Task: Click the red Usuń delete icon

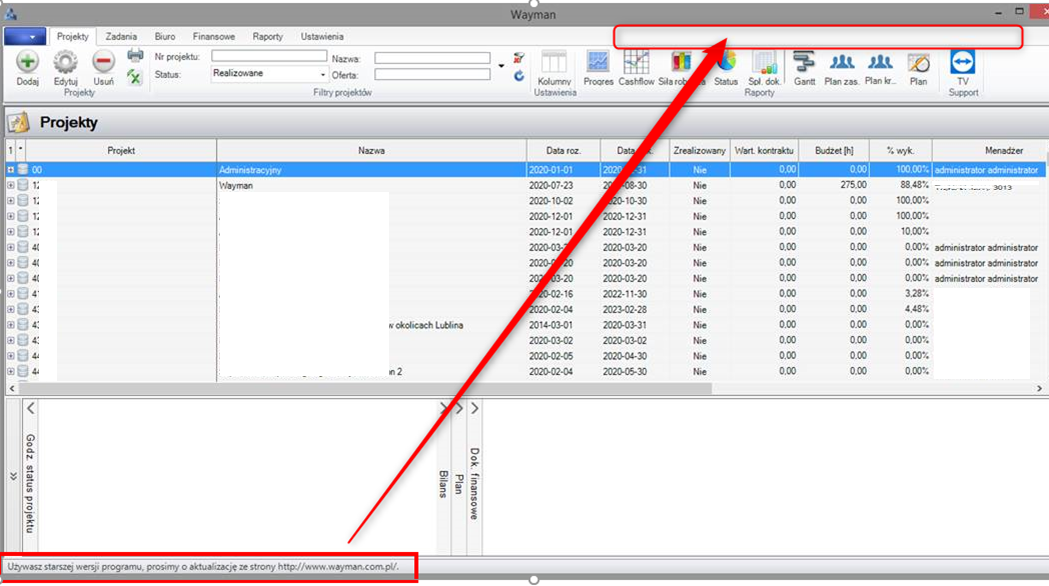Action: [x=103, y=62]
